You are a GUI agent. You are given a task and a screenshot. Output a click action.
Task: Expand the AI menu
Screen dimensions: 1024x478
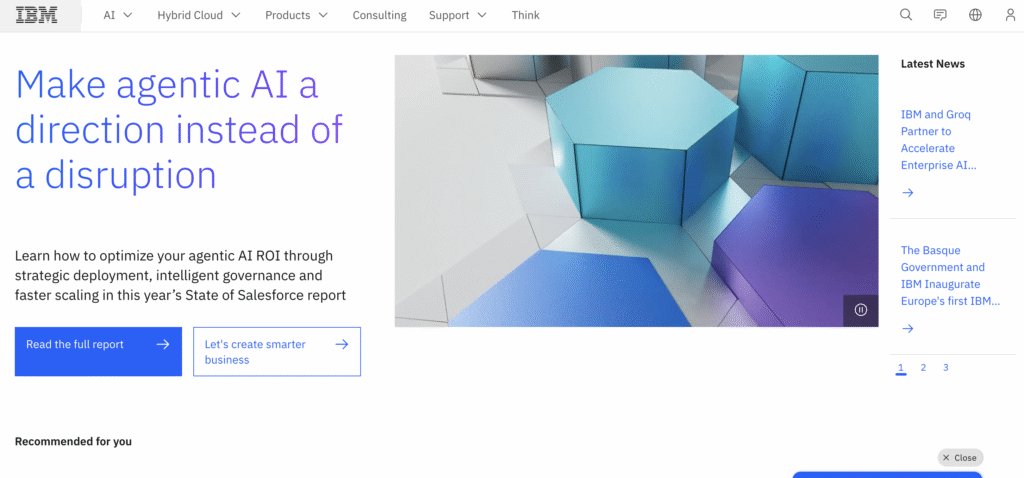118,15
